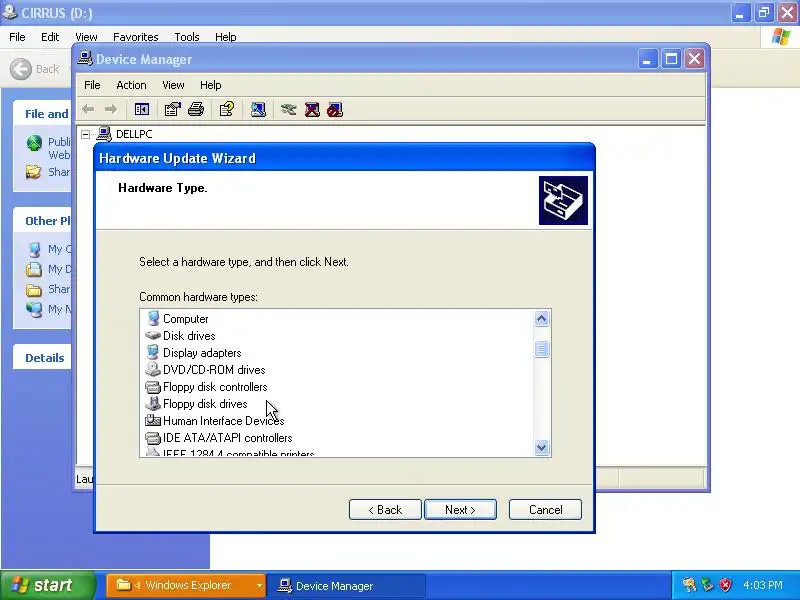
Task: Open the Device Manager File menu
Action: pyautogui.click(x=92, y=85)
